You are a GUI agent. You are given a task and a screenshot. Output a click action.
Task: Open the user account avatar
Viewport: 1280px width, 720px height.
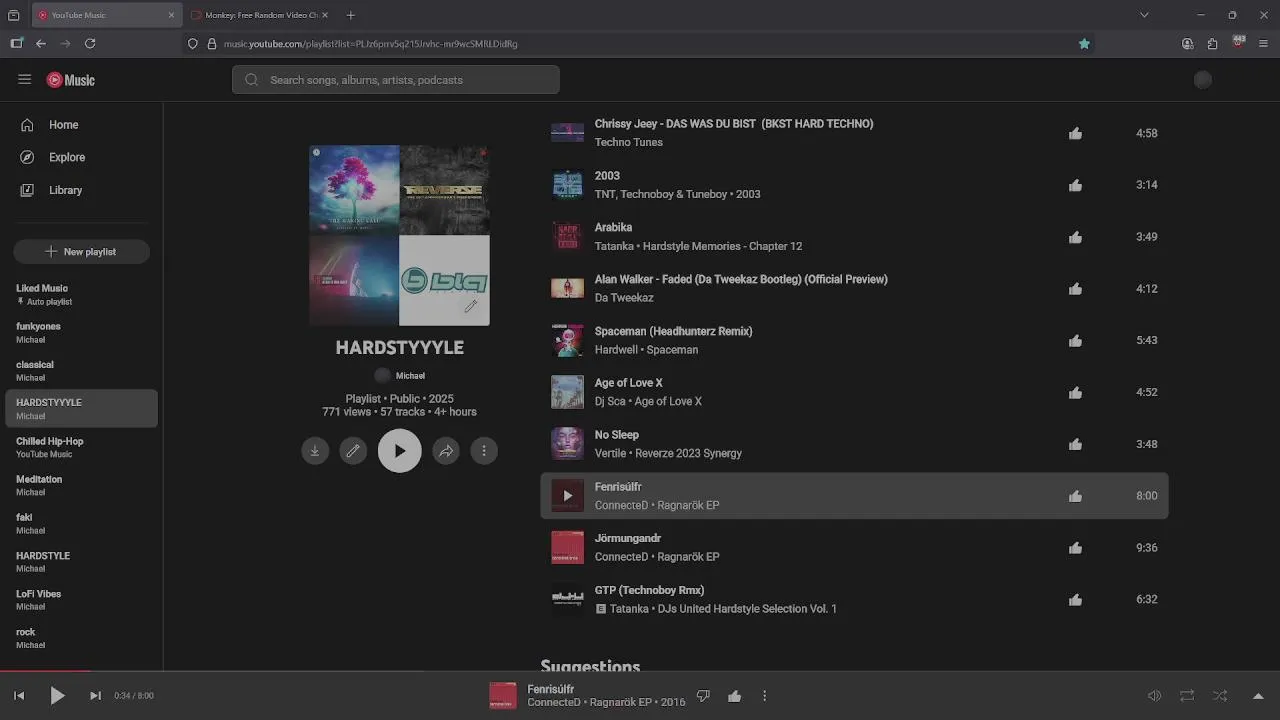pyautogui.click(x=1203, y=80)
